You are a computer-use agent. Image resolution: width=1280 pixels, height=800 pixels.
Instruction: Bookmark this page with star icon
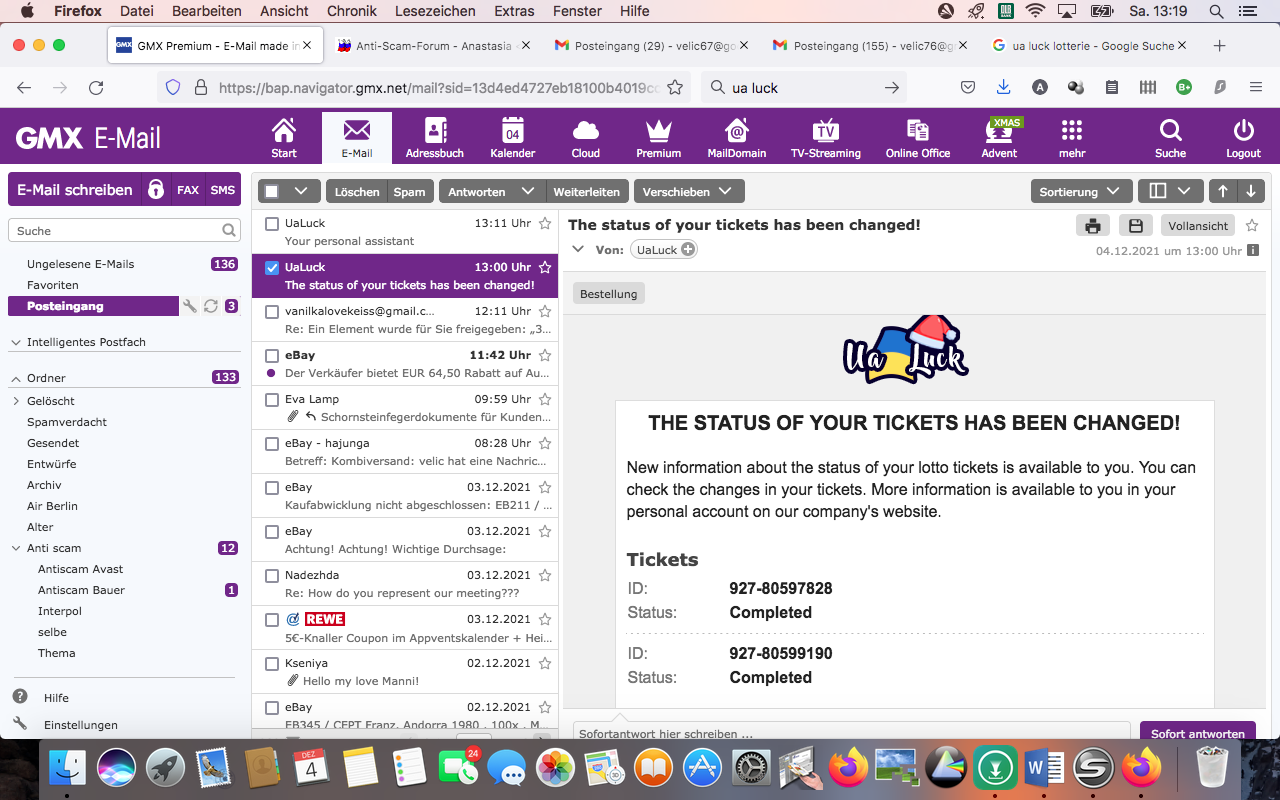[675, 87]
